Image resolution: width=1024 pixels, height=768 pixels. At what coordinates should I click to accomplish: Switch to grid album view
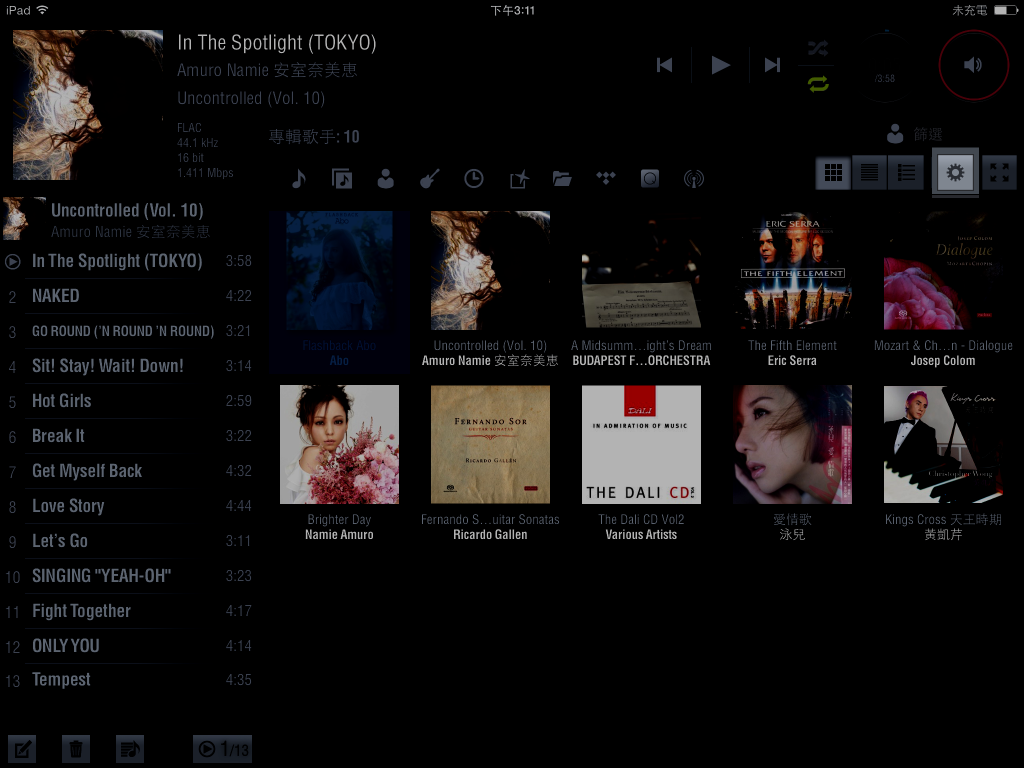pos(832,173)
